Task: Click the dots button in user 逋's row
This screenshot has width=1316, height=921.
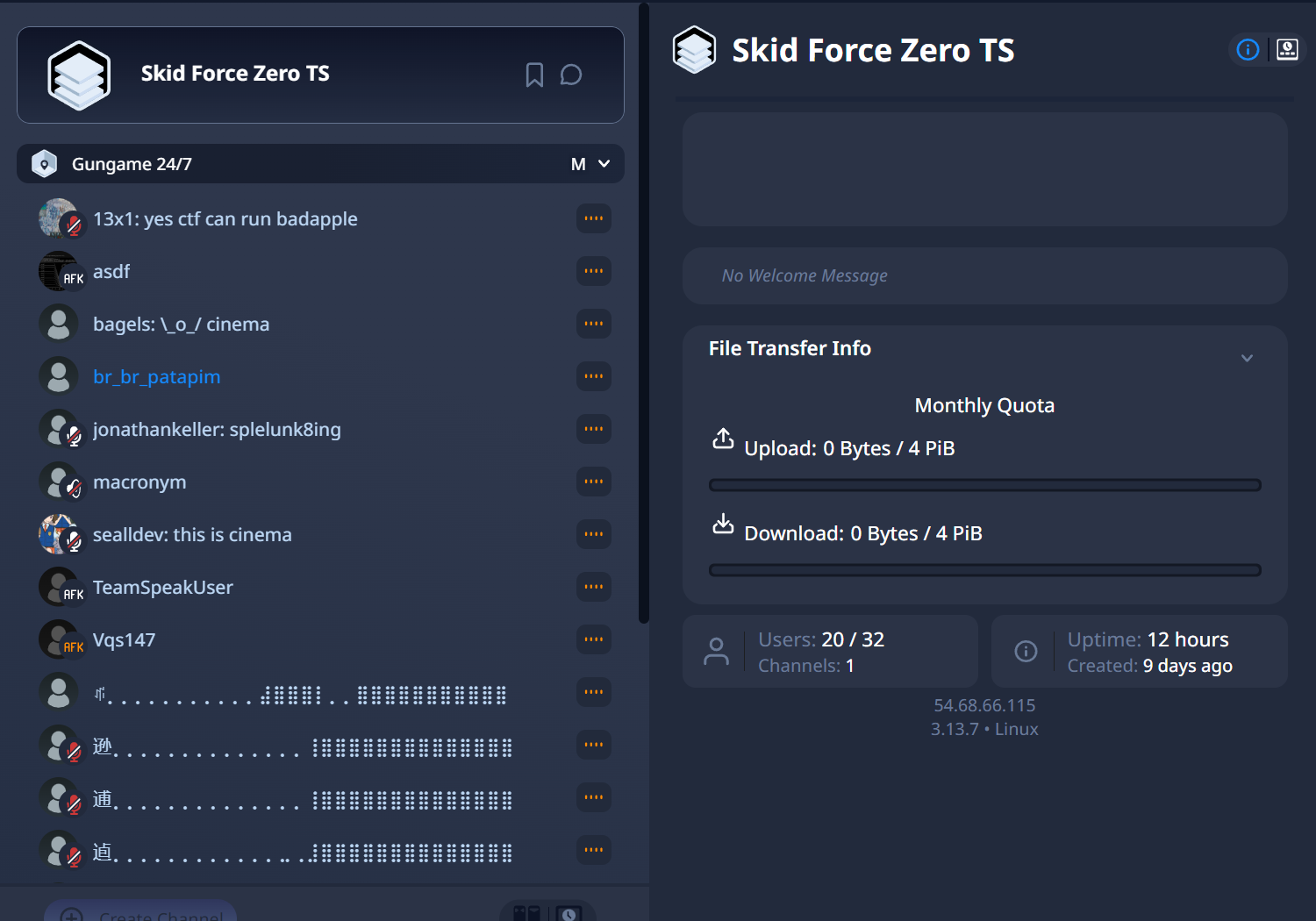Action: click(x=594, y=797)
